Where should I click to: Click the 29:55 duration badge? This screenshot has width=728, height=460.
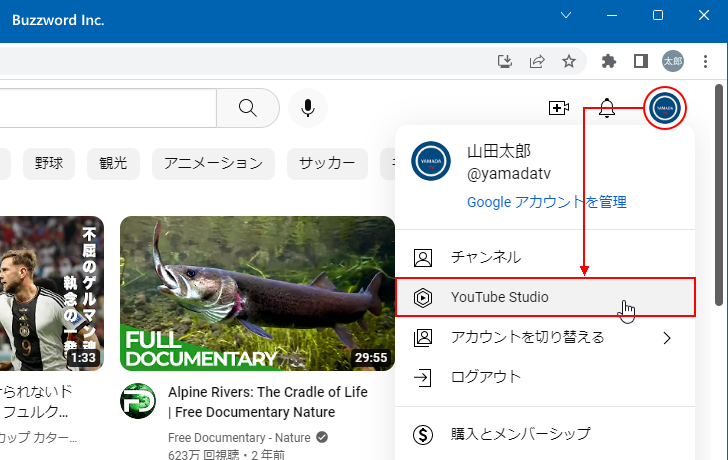click(371, 357)
